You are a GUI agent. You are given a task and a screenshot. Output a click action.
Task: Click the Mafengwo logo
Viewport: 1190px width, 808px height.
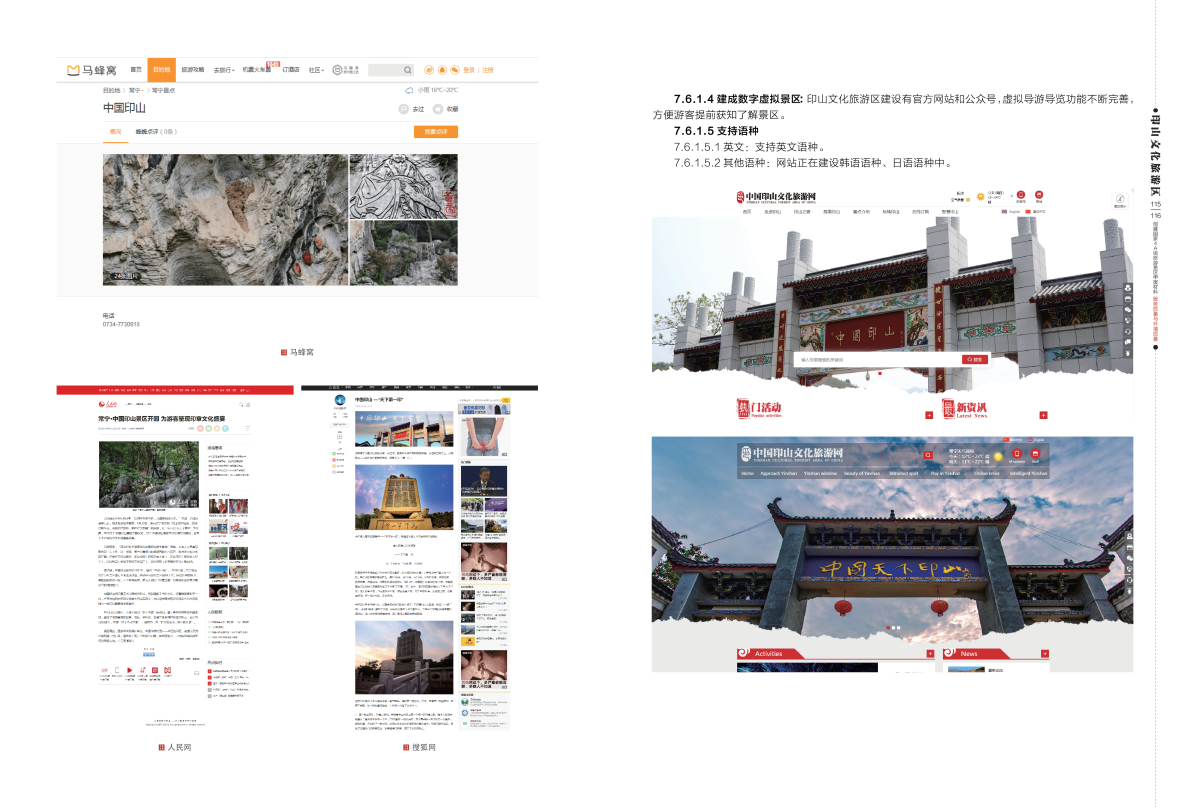pos(92,71)
